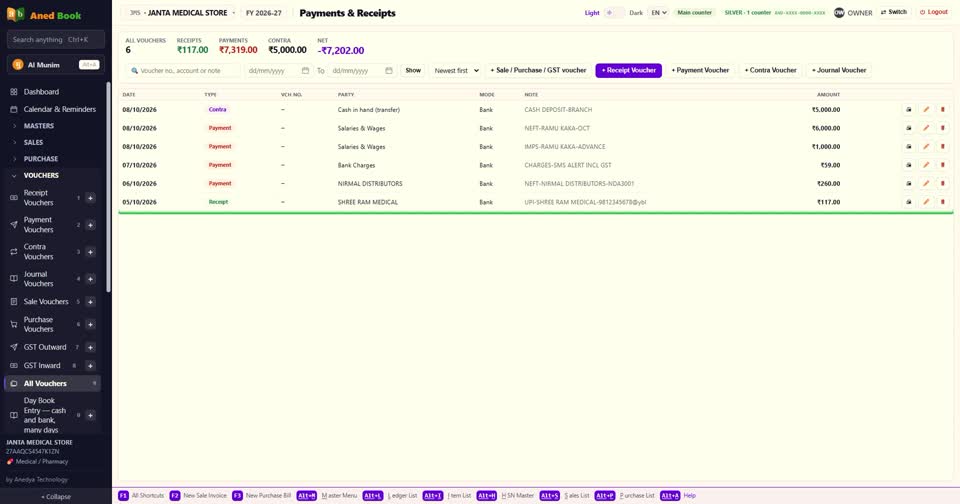Go to Sale Vouchers in sidebar

click(46, 301)
